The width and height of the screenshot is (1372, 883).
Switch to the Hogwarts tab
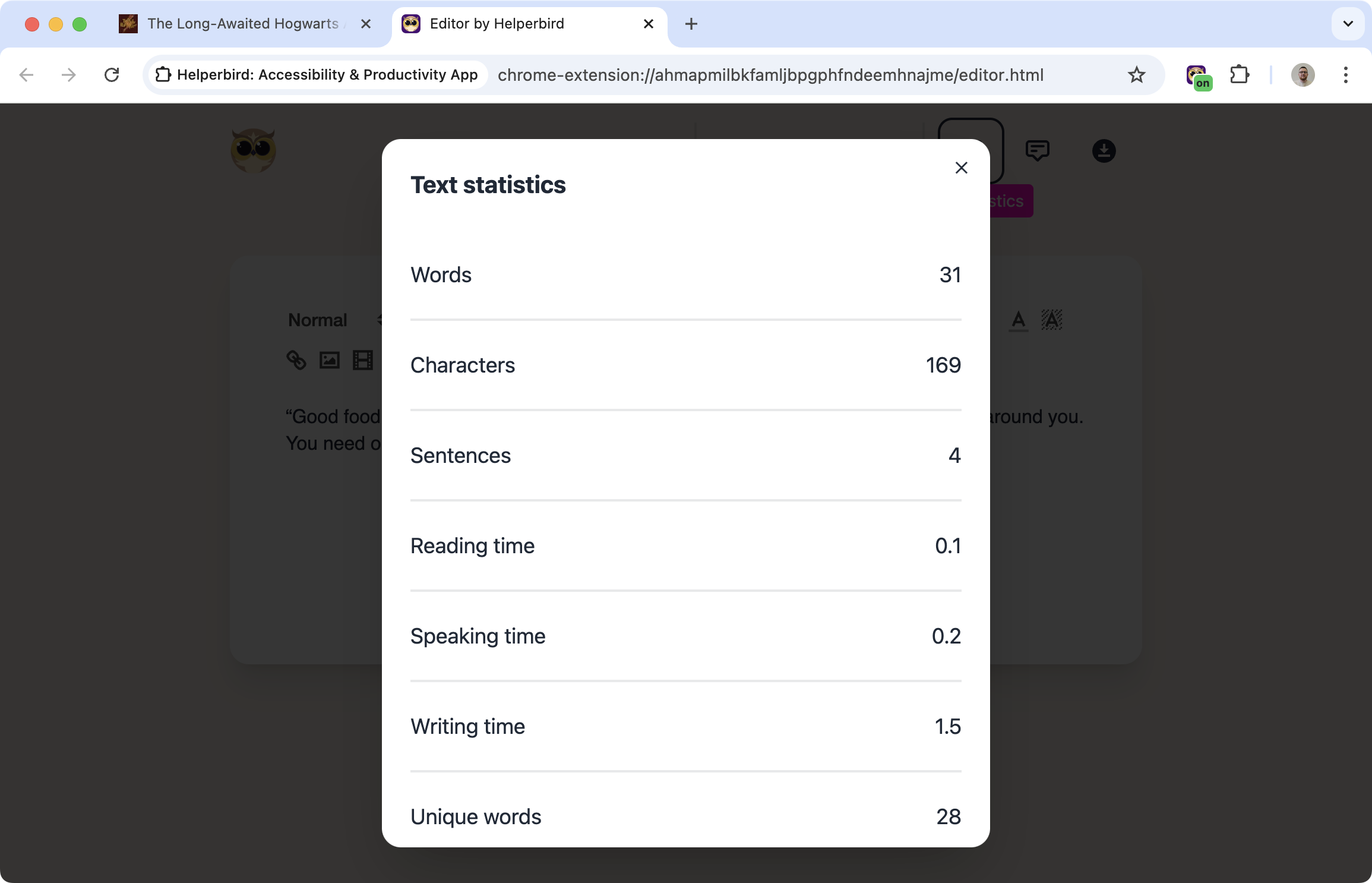pyautogui.click(x=238, y=24)
